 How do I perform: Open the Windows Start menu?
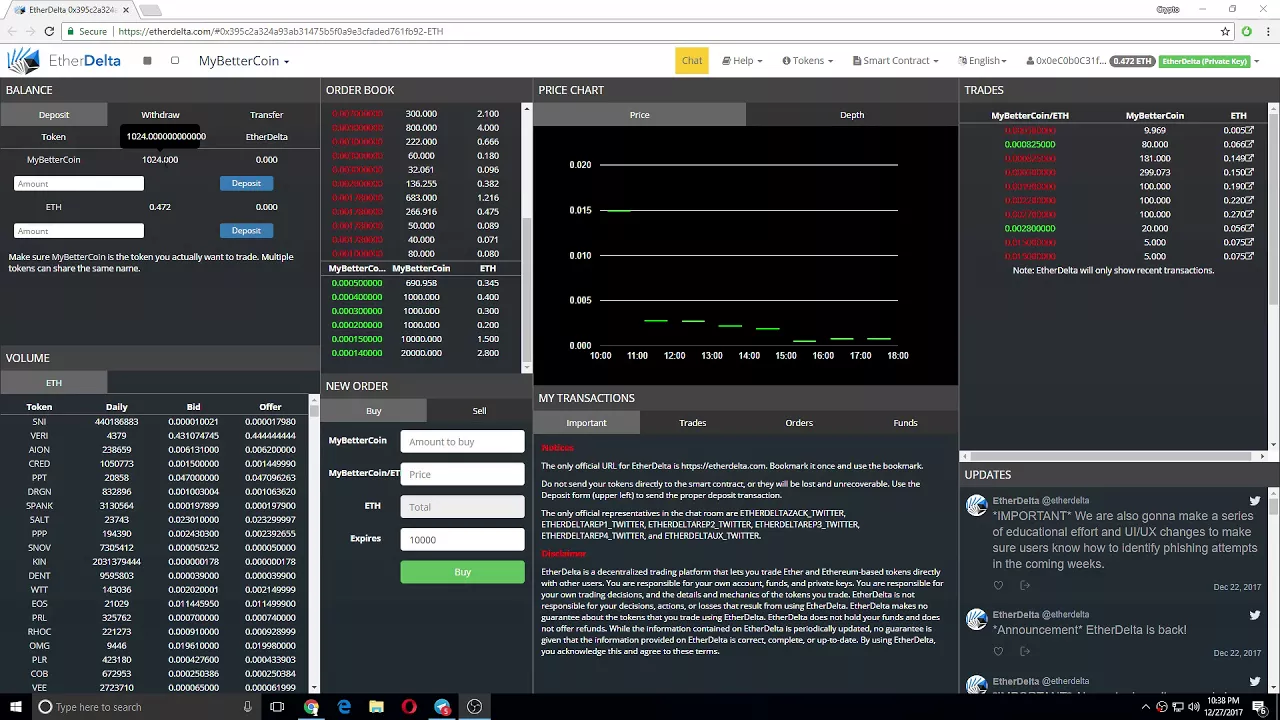(15, 707)
